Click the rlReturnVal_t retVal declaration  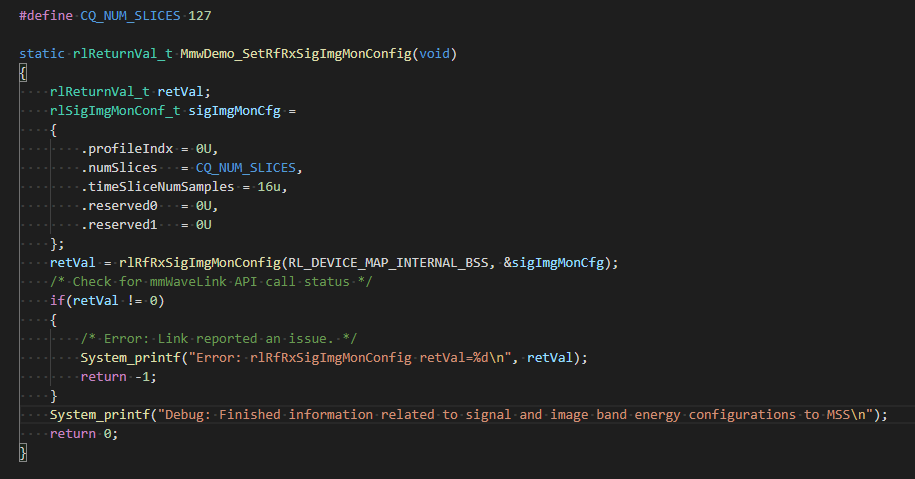[130, 92]
